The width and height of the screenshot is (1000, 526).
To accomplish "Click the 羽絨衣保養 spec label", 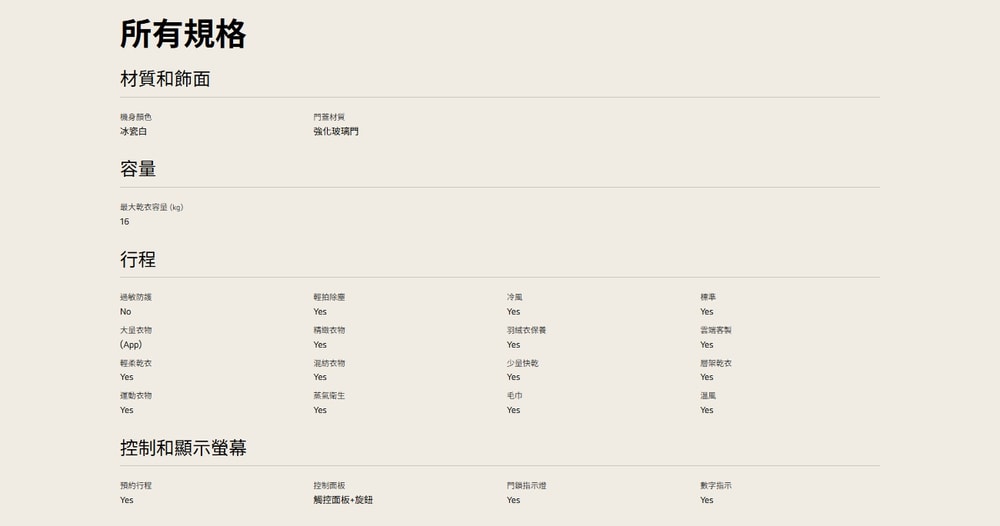I will pyautogui.click(x=526, y=330).
